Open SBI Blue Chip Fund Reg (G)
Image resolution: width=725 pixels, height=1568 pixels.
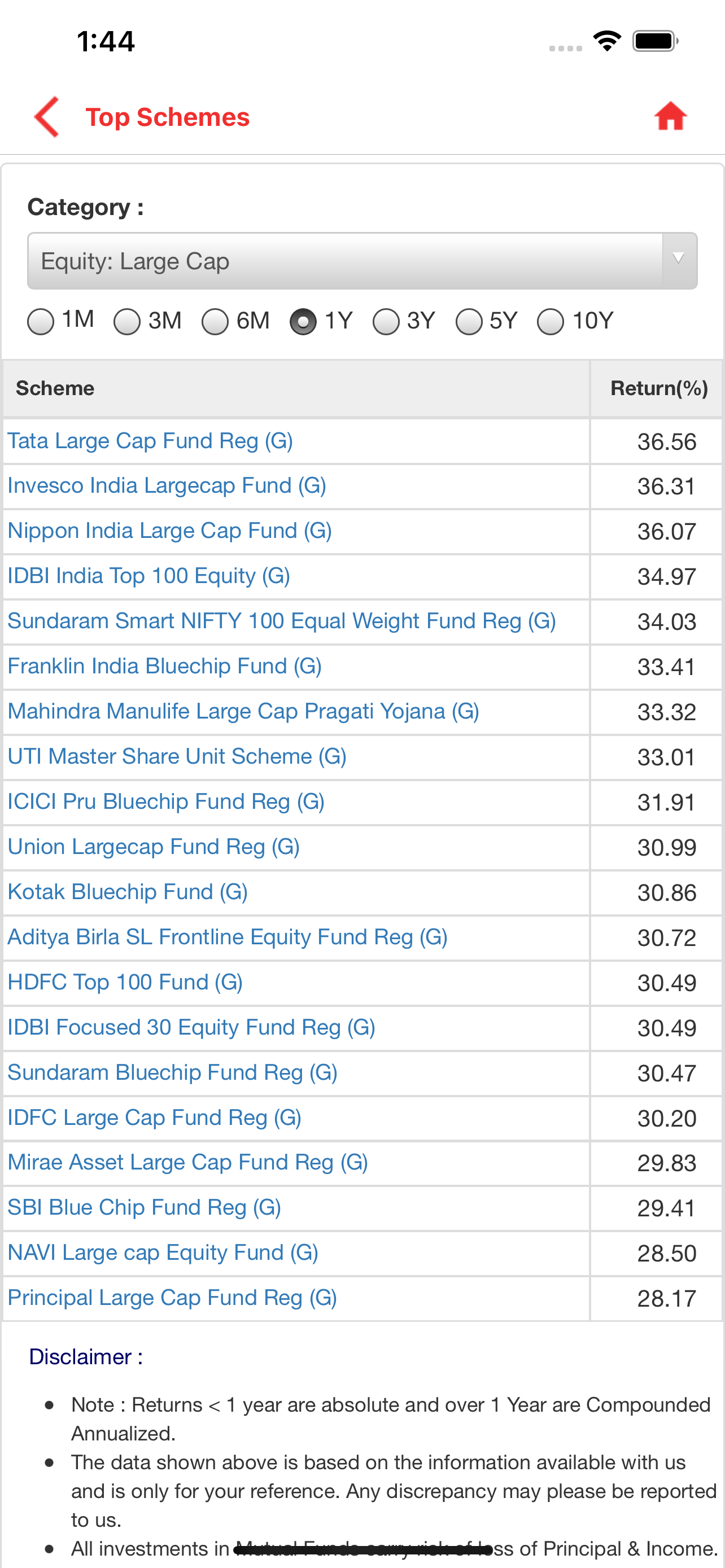[145, 1207]
